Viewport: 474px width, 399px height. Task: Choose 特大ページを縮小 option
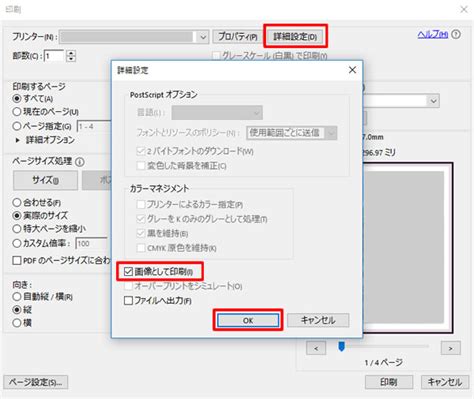tap(17, 229)
